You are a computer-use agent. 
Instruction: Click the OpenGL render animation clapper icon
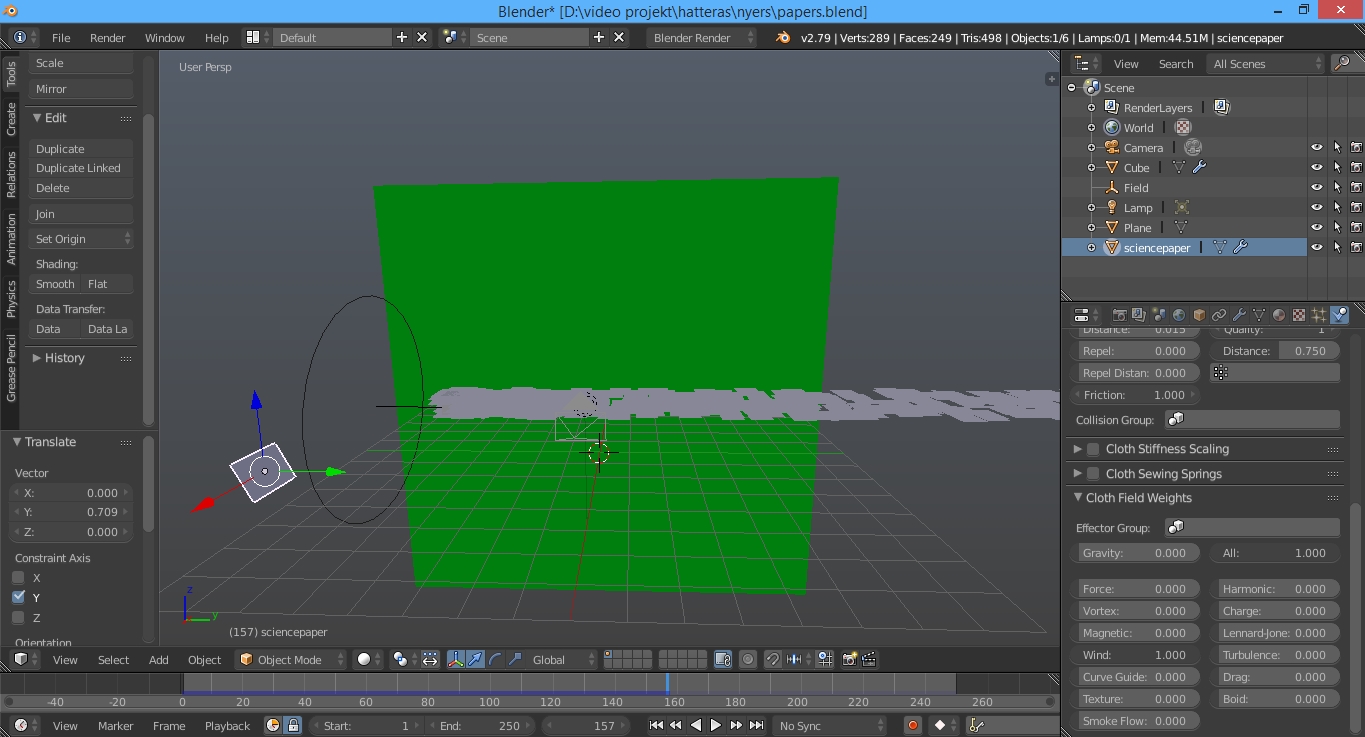coord(869,659)
